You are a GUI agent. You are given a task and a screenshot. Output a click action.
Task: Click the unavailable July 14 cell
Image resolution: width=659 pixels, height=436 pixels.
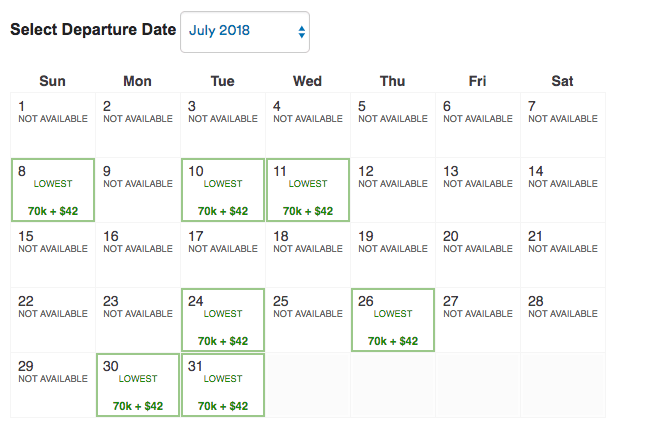[563, 190]
